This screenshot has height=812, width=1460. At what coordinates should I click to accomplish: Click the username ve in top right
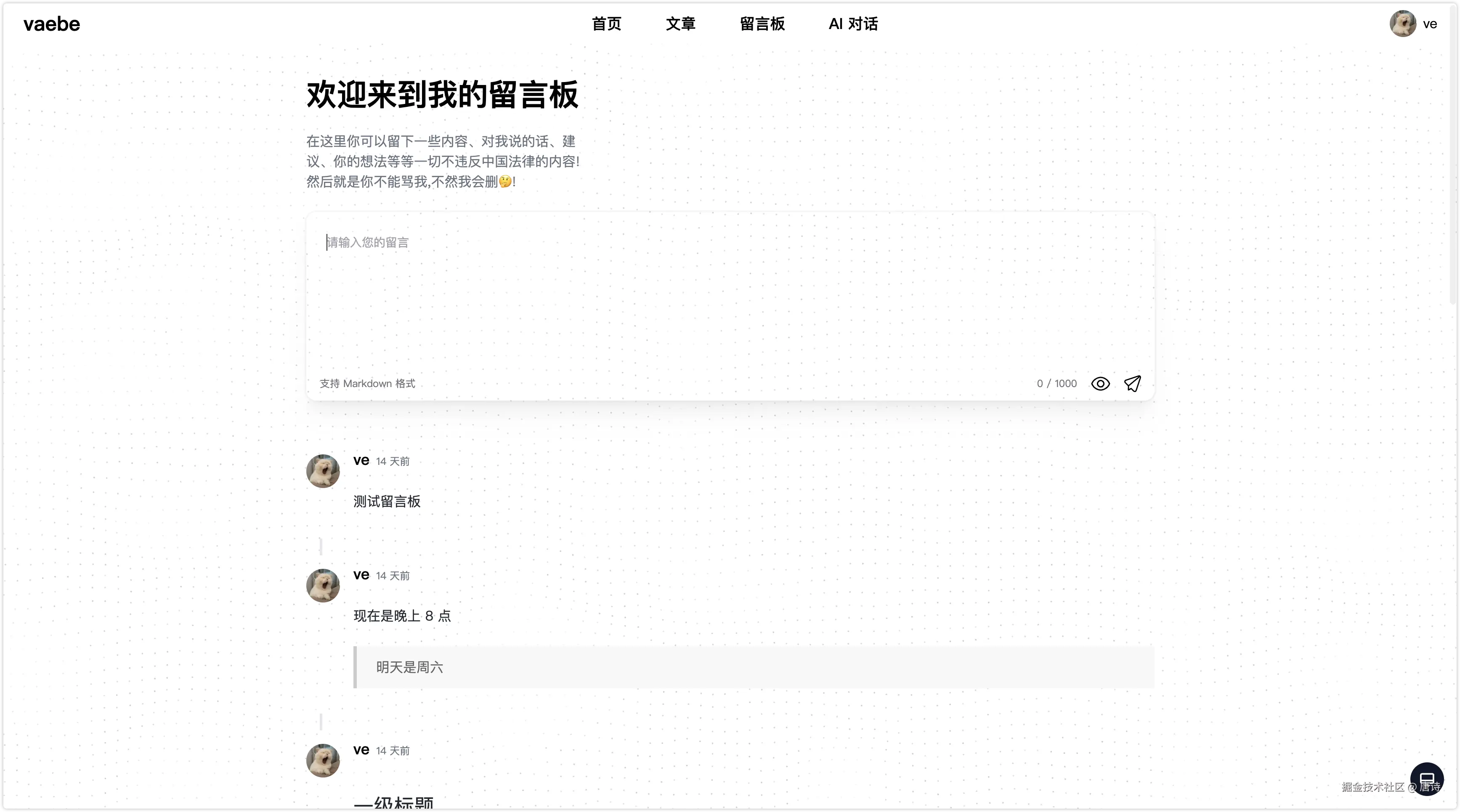pos(1430,24)
